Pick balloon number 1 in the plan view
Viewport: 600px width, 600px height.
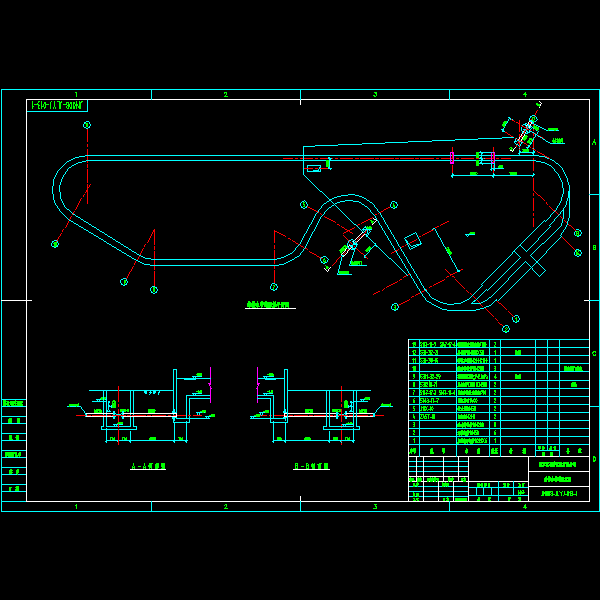pos(516,319)
